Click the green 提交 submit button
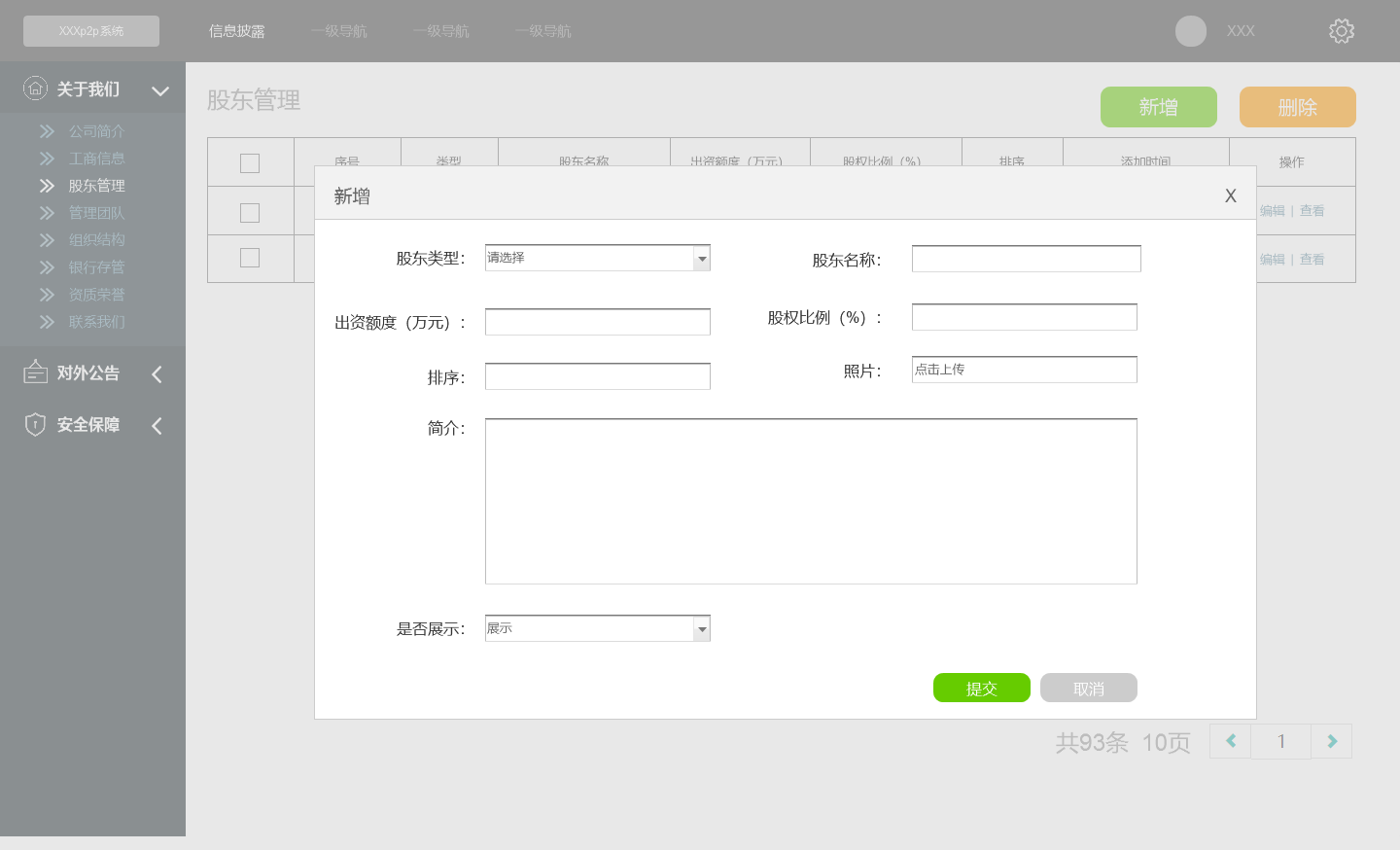 pos(982,688)
